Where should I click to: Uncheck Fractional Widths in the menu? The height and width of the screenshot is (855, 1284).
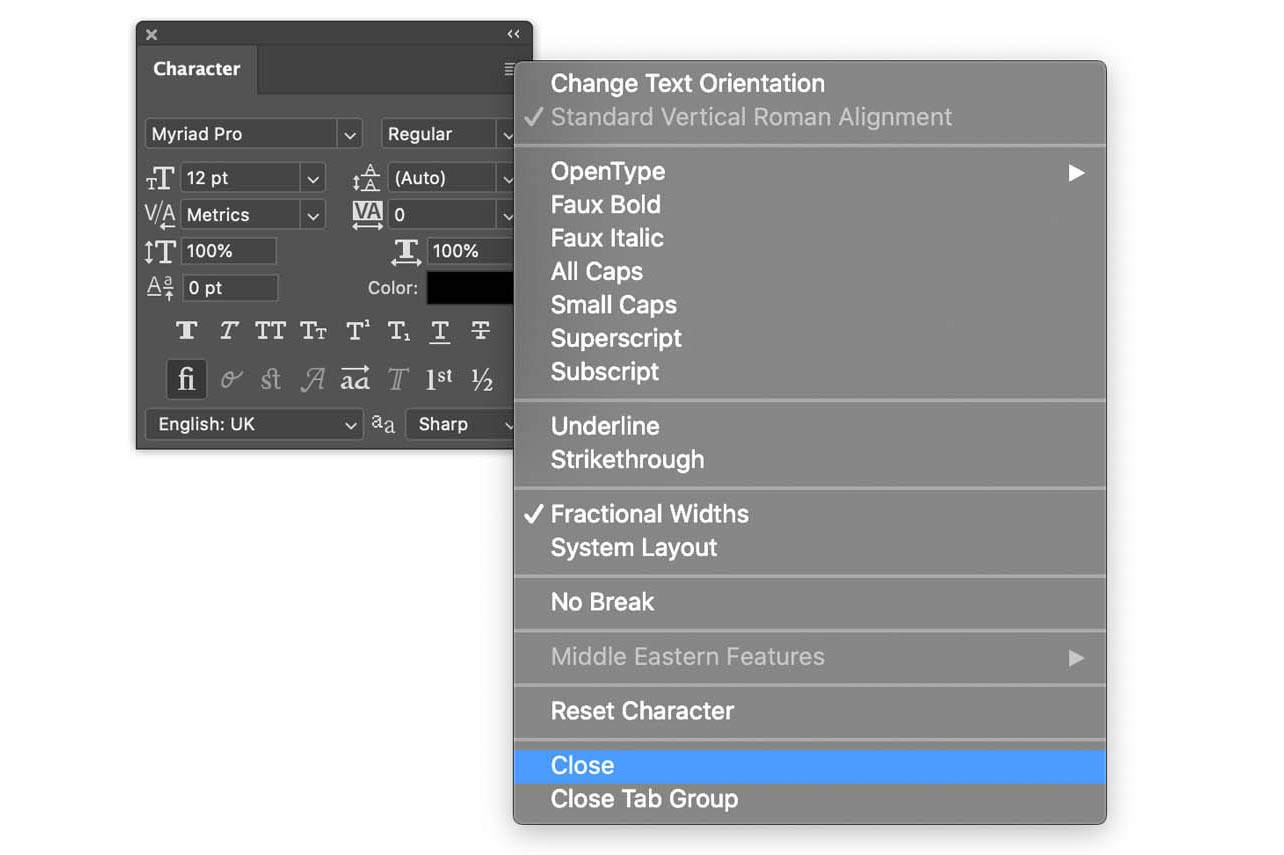(649, 513)
